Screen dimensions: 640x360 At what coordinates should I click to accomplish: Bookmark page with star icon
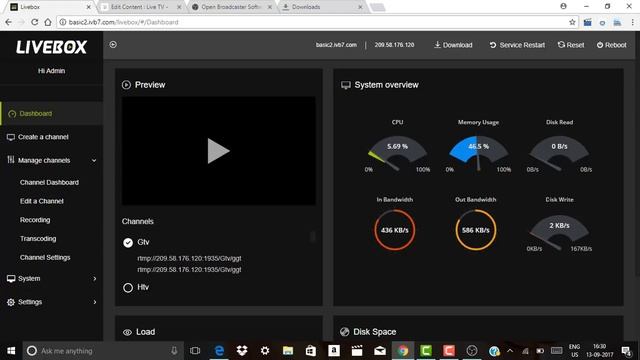572,22
